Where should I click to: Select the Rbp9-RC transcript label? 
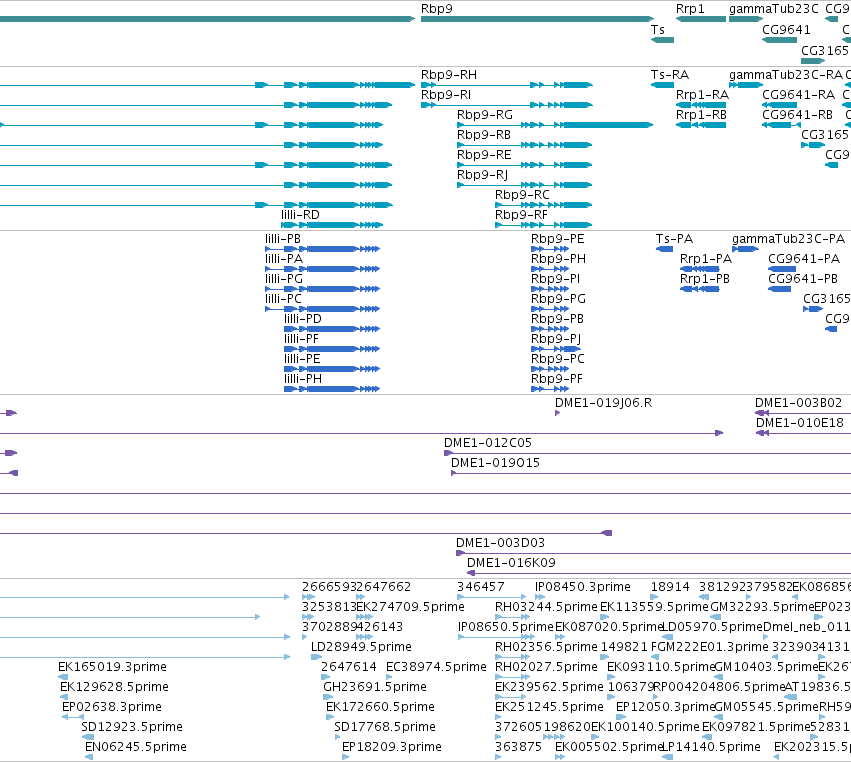(x=522, y=194)
